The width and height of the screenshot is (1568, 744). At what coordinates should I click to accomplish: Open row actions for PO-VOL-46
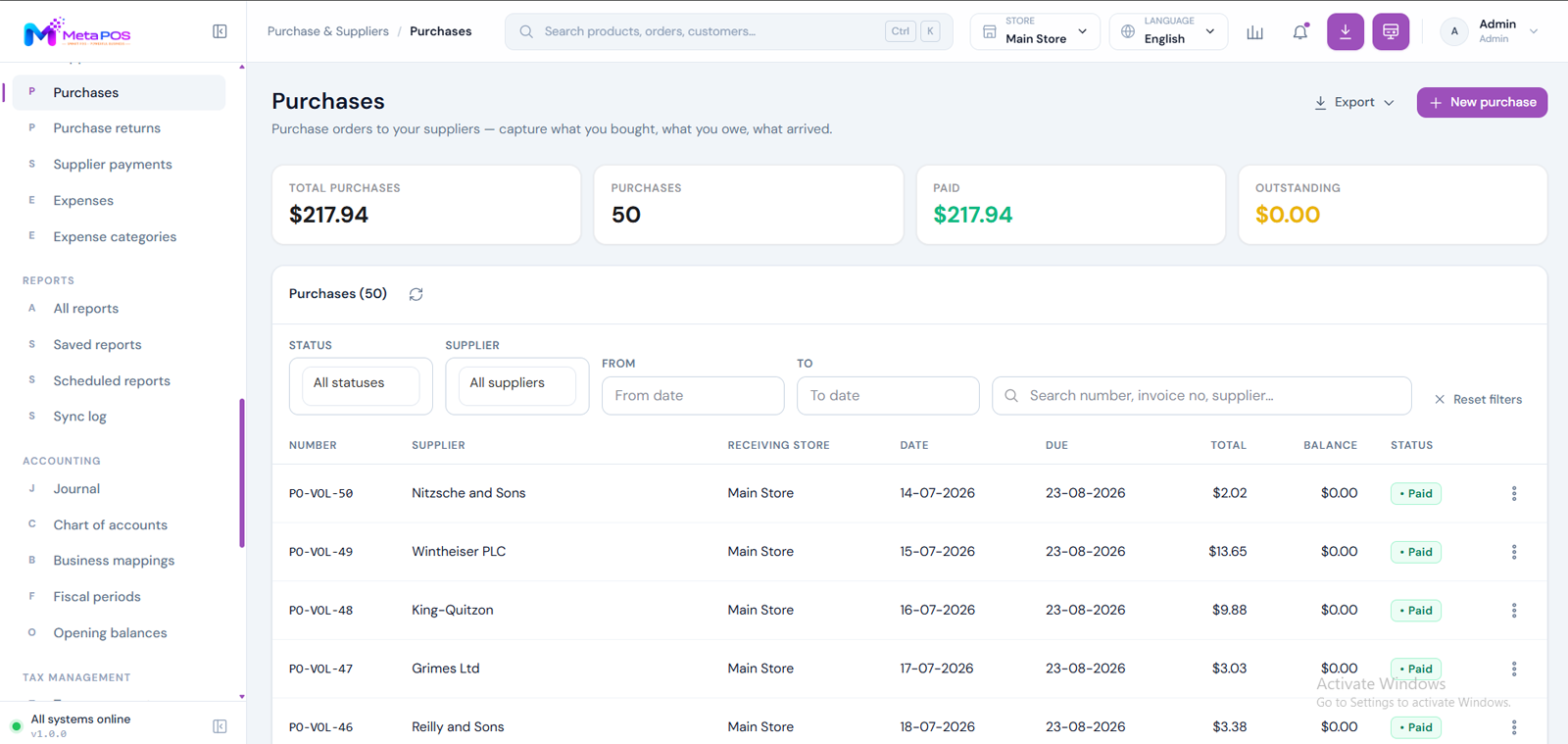1514,727
